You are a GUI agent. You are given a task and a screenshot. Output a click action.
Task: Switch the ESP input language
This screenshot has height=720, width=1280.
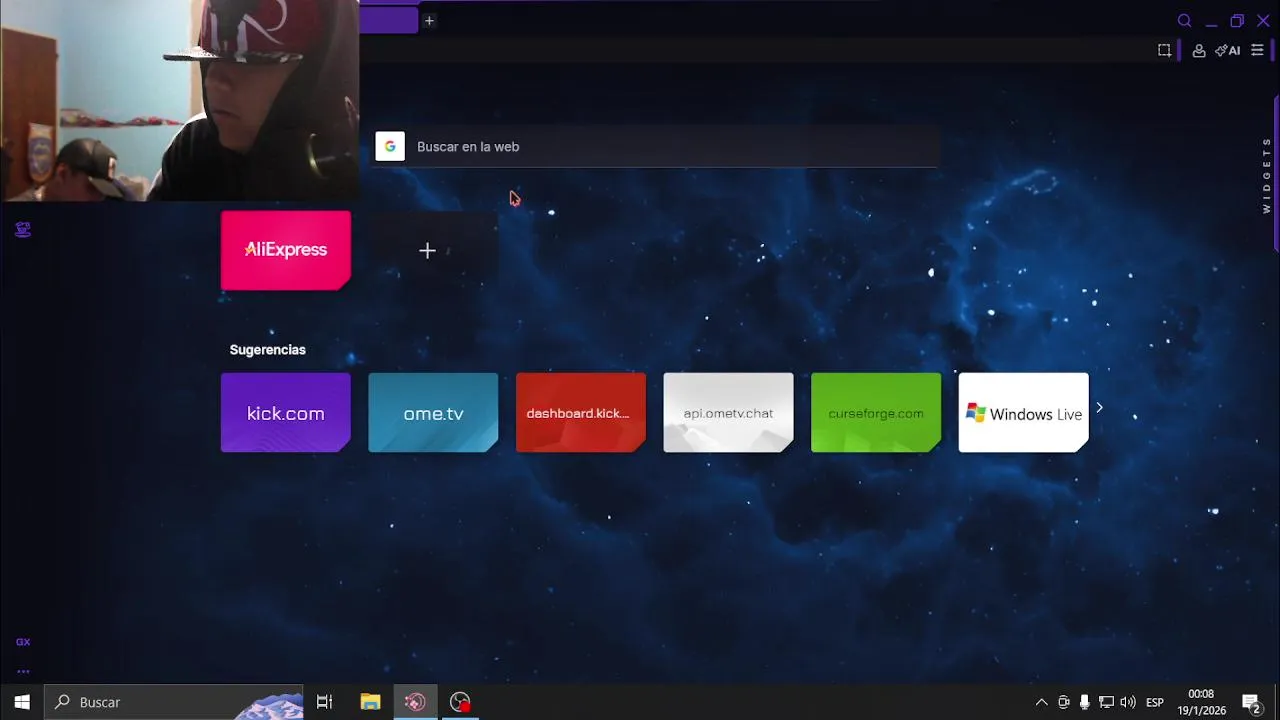point(1155,702)
